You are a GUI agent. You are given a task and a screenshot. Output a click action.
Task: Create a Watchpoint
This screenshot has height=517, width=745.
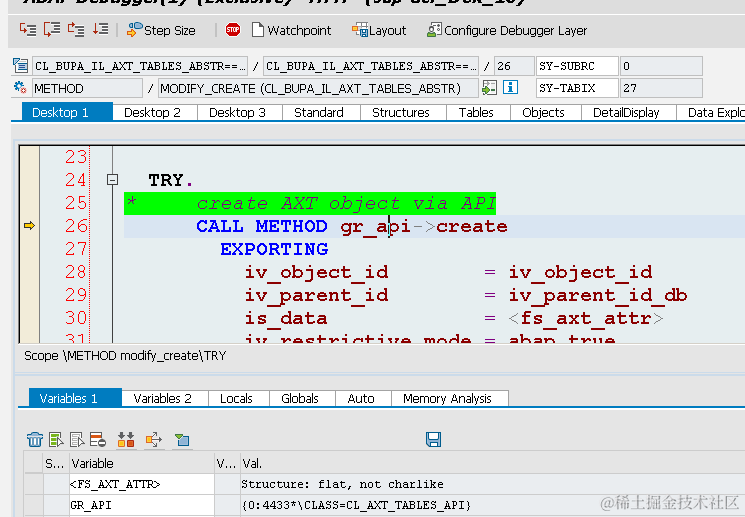(291, 30)
